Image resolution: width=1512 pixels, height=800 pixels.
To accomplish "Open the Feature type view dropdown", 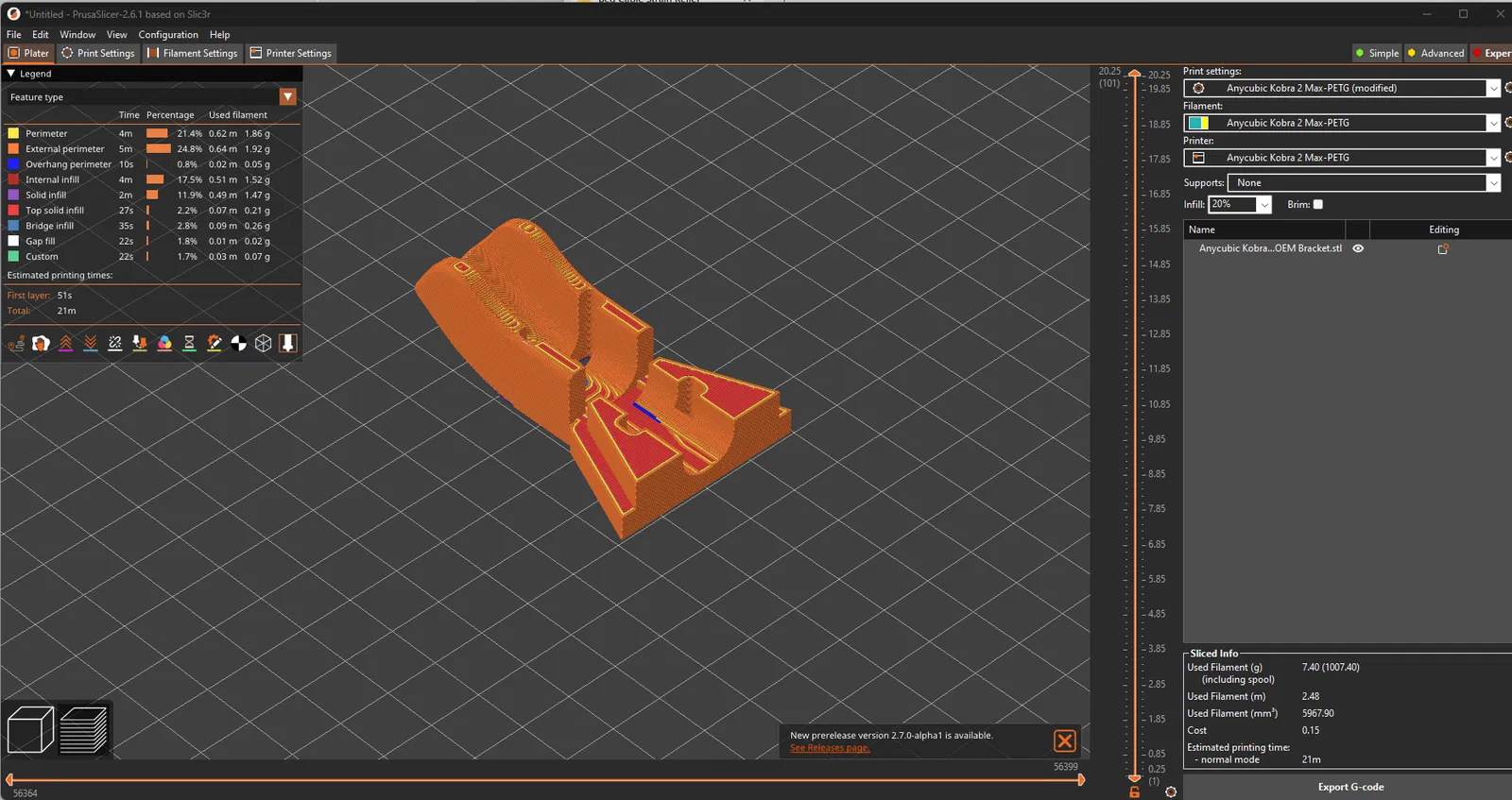I will pyautogui.click(x=288, y=97).
